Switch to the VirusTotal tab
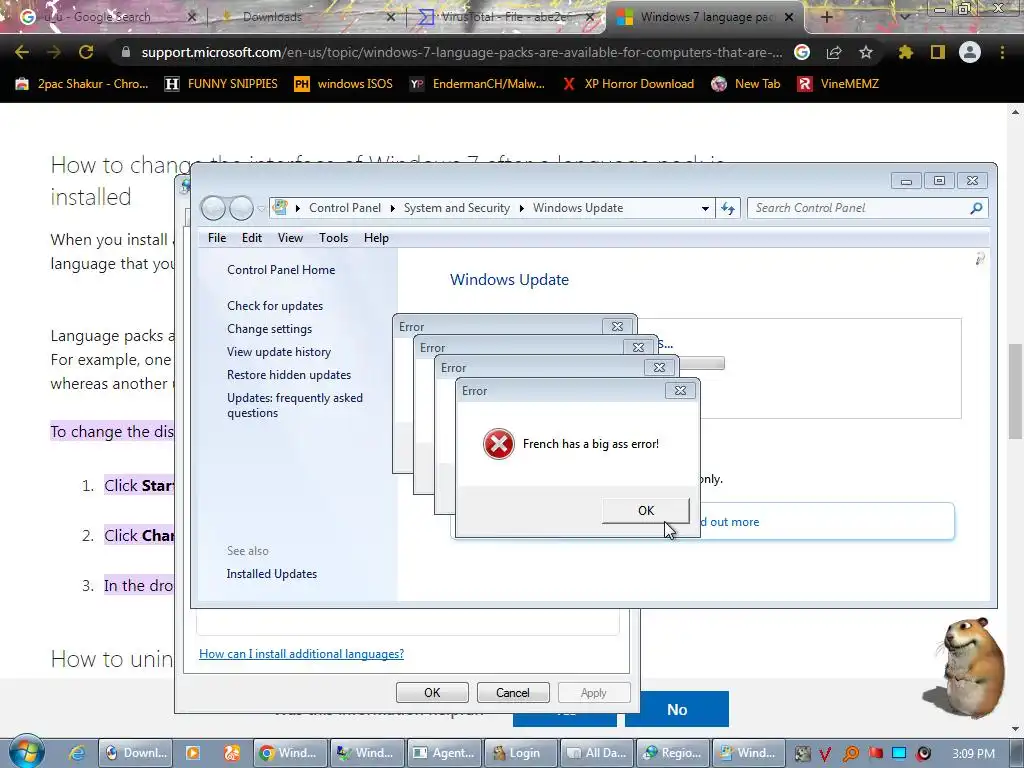This screenshot has height=768, width=1024. pyautogui.click(x=503, y=17)
